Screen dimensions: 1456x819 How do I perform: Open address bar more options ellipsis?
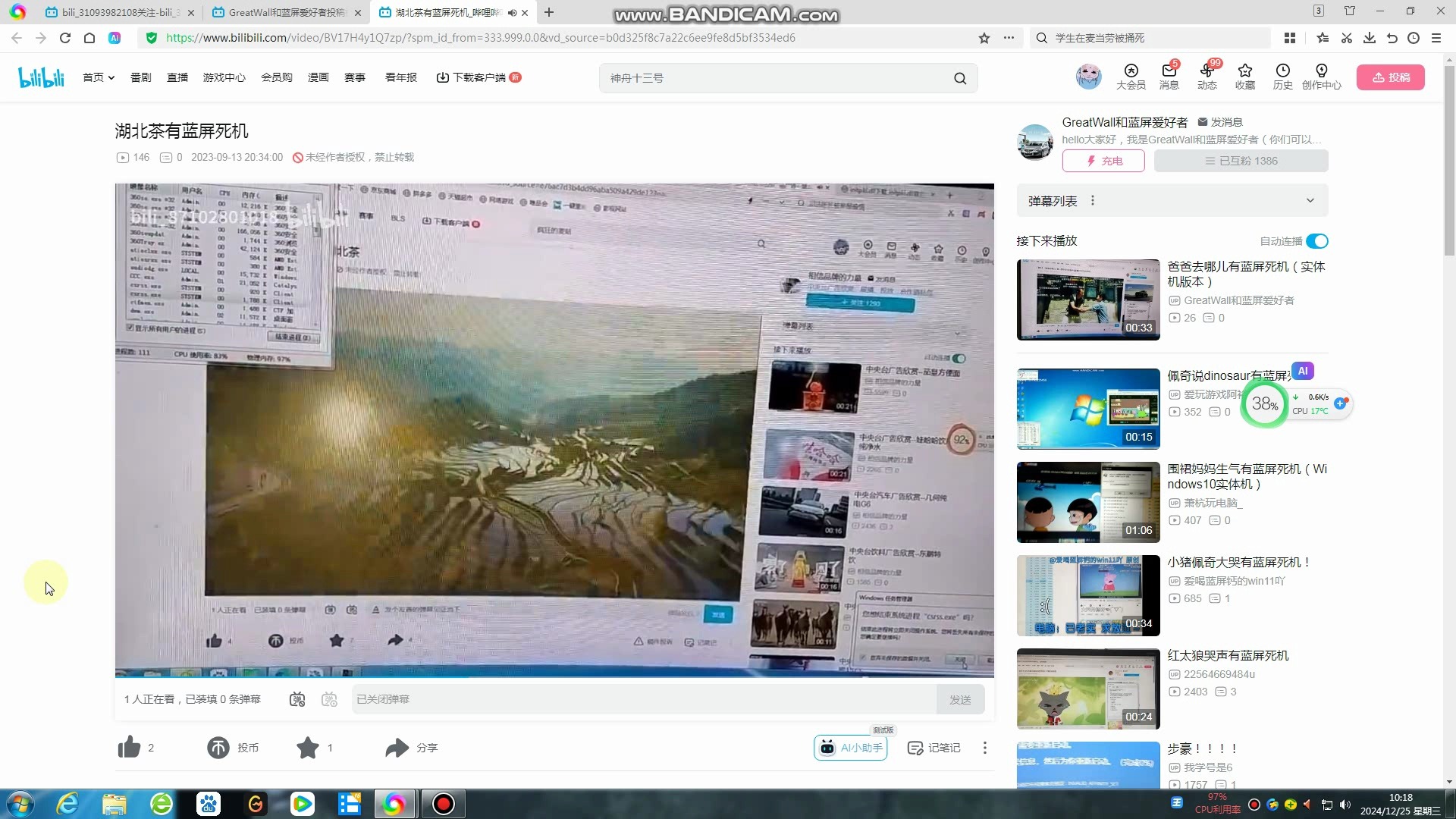click(1009, 38)
